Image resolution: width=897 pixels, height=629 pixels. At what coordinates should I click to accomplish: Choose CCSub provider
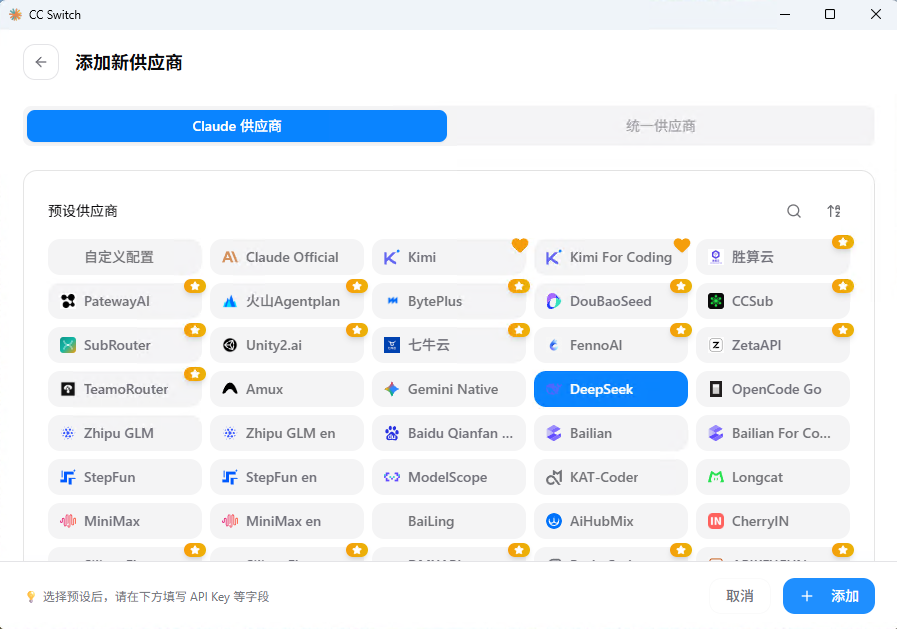773,301
